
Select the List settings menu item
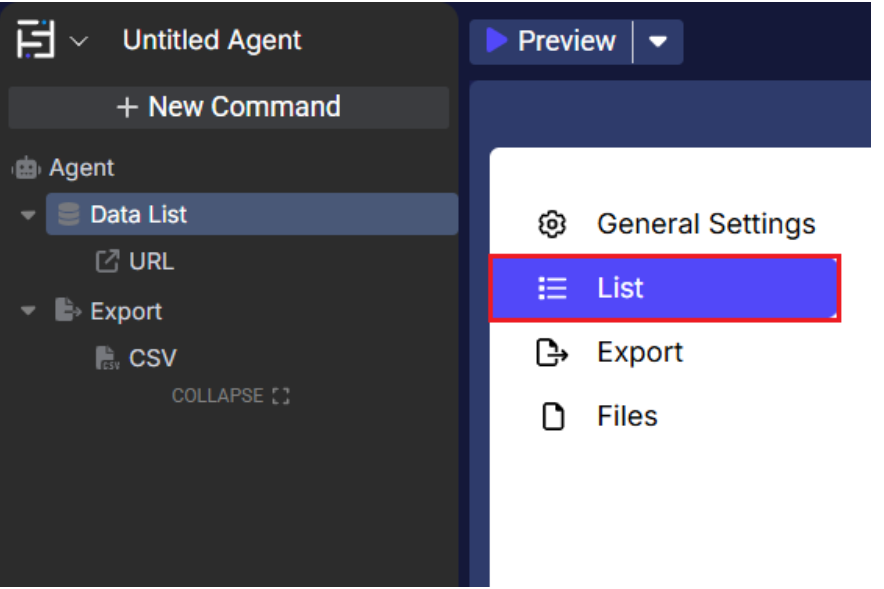(x=664, y=289)
